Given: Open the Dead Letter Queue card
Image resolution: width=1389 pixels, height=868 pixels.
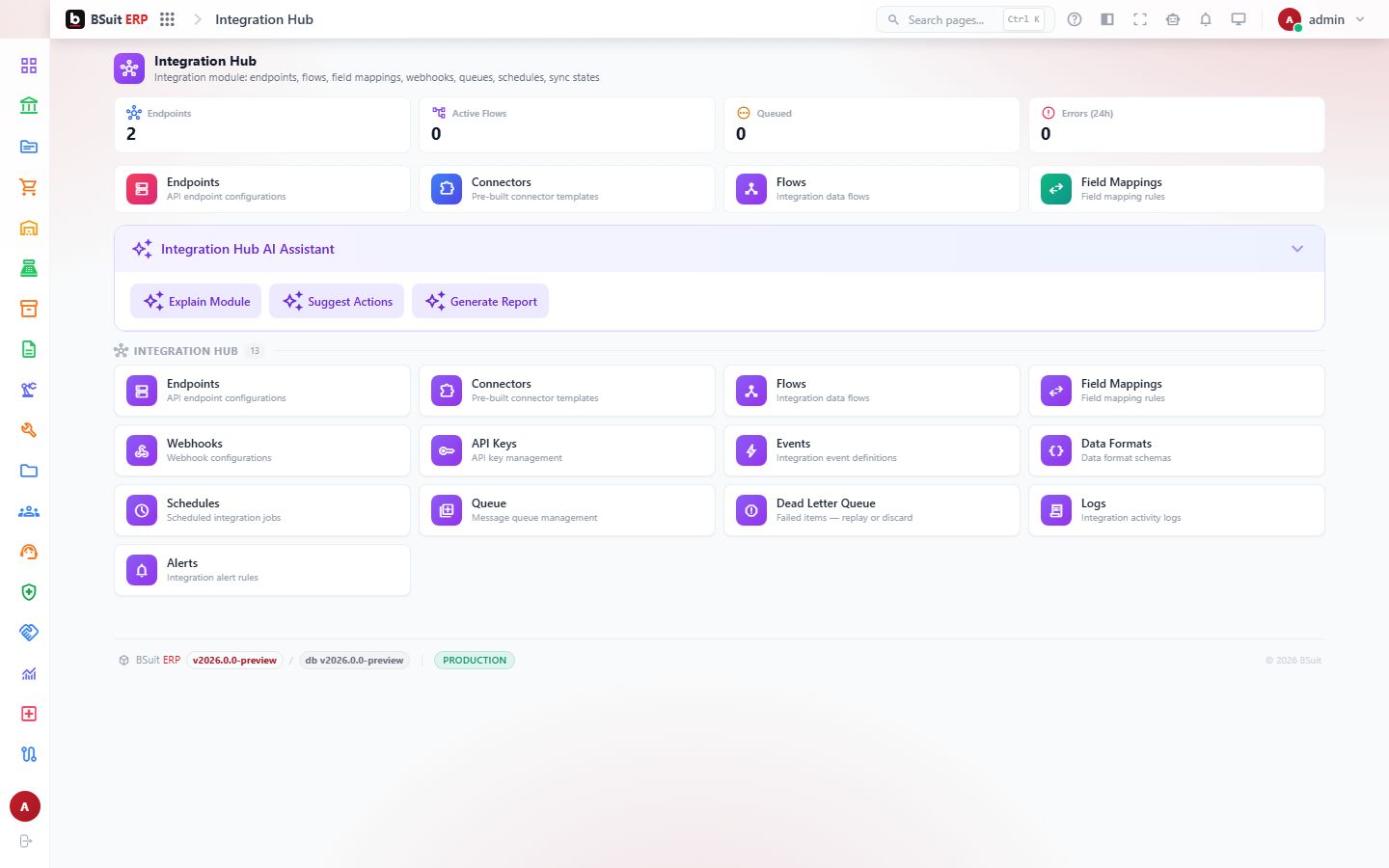Looking at the screenshot, I should (872, 510).
